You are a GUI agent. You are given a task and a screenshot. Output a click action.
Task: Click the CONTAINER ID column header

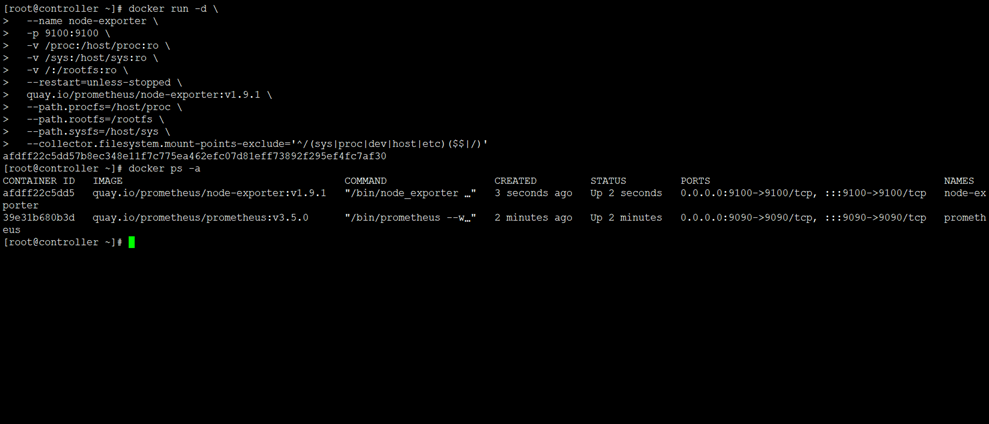(39, 181)
